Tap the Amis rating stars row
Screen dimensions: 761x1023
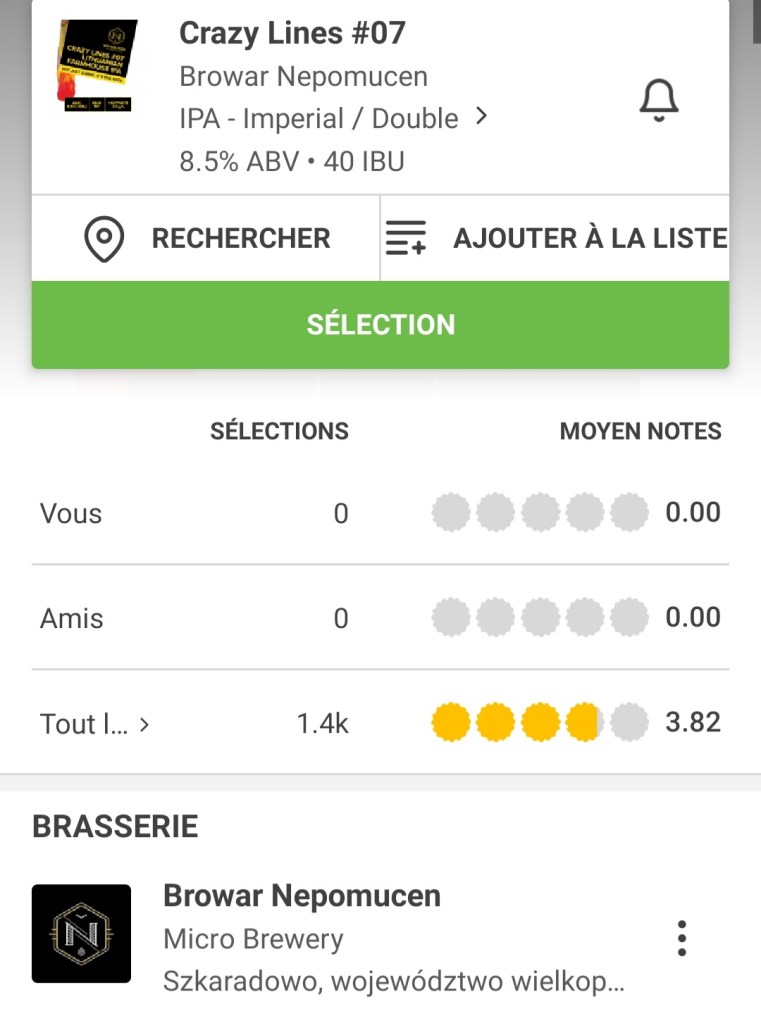pos(539,618)
